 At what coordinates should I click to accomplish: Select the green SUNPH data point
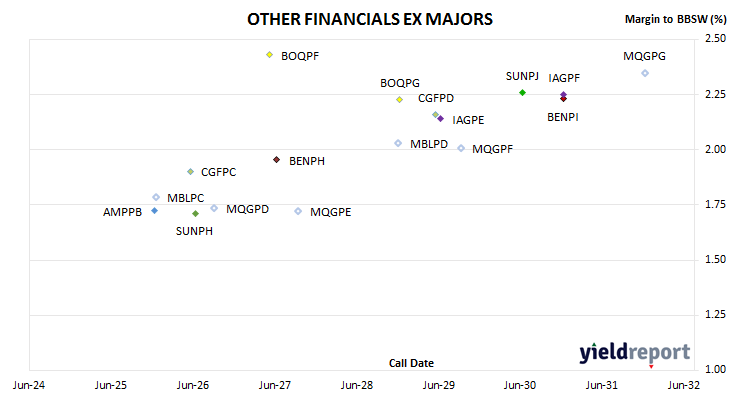[x=196, y=214]
